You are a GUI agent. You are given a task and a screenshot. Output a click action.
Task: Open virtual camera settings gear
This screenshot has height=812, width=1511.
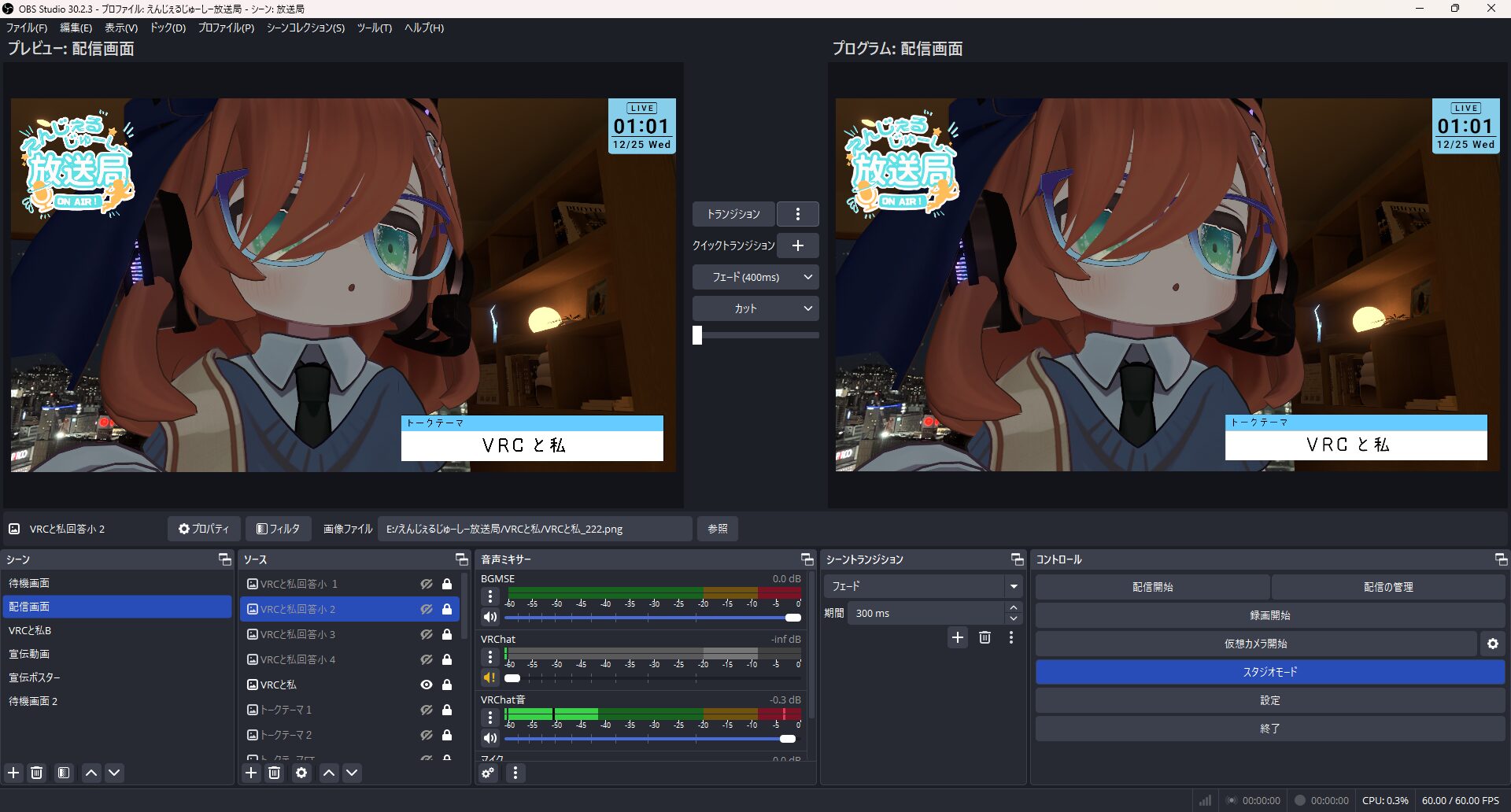pyautogui.click(x=1493, y=644)
